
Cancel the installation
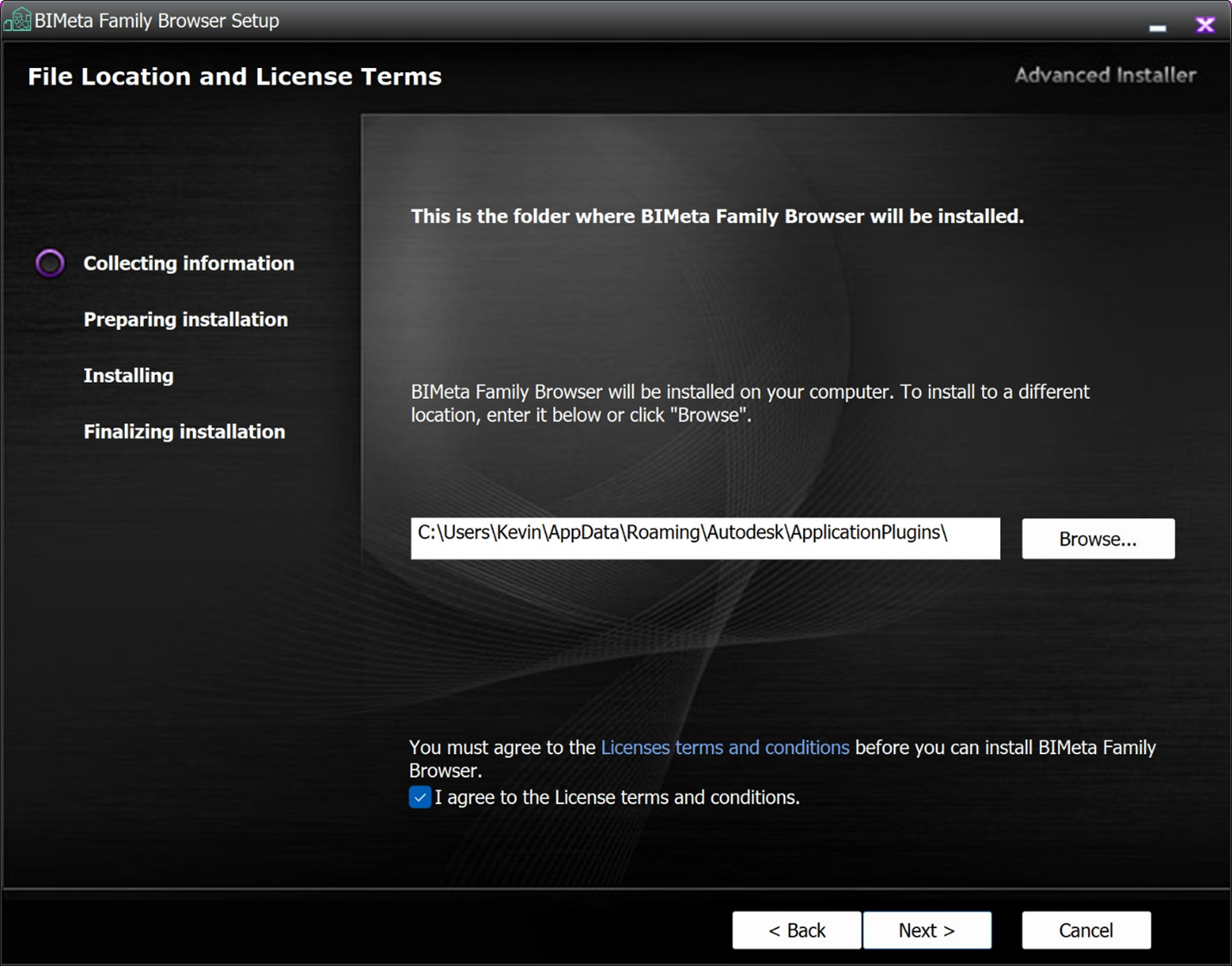coord(1086,931)
